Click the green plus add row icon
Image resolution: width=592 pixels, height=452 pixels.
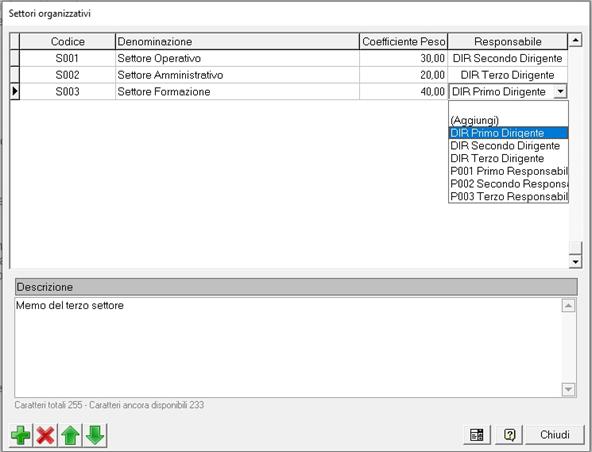click(x=21, y=435)
